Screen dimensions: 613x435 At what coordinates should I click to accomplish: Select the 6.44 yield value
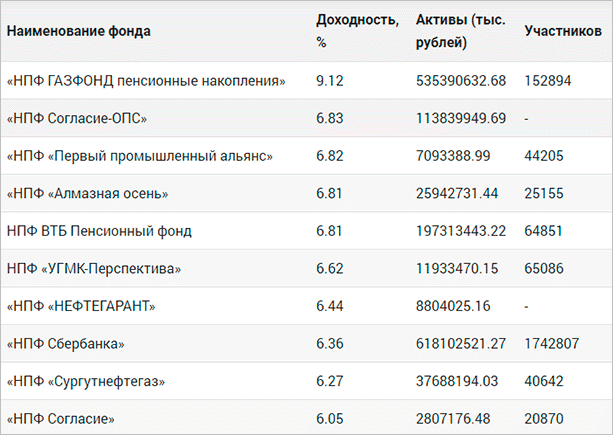pyautogui.click(x=330, y=306)
